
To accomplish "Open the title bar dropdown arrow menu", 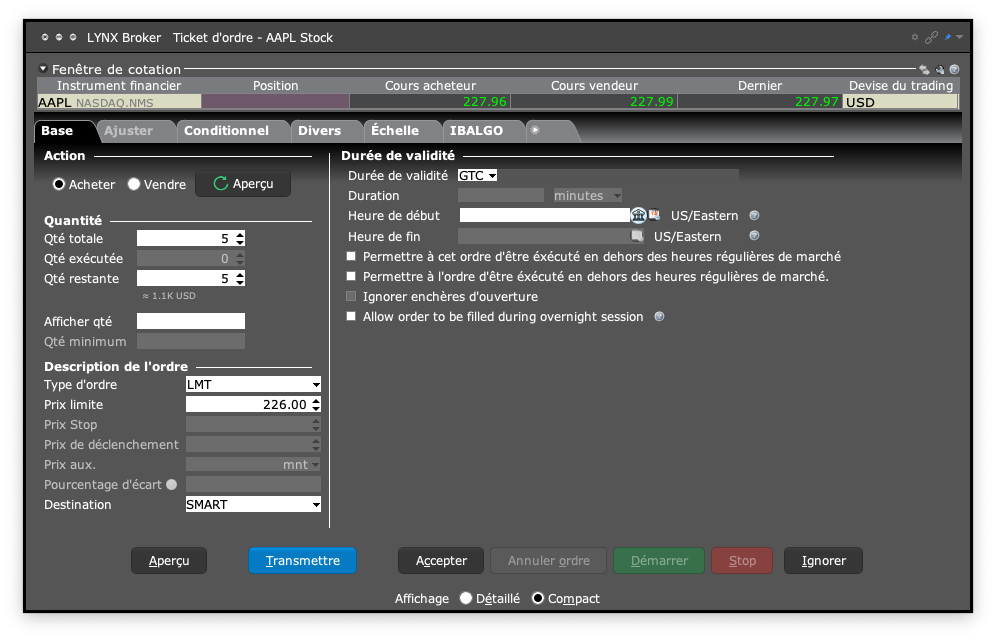I will point(959,37).
